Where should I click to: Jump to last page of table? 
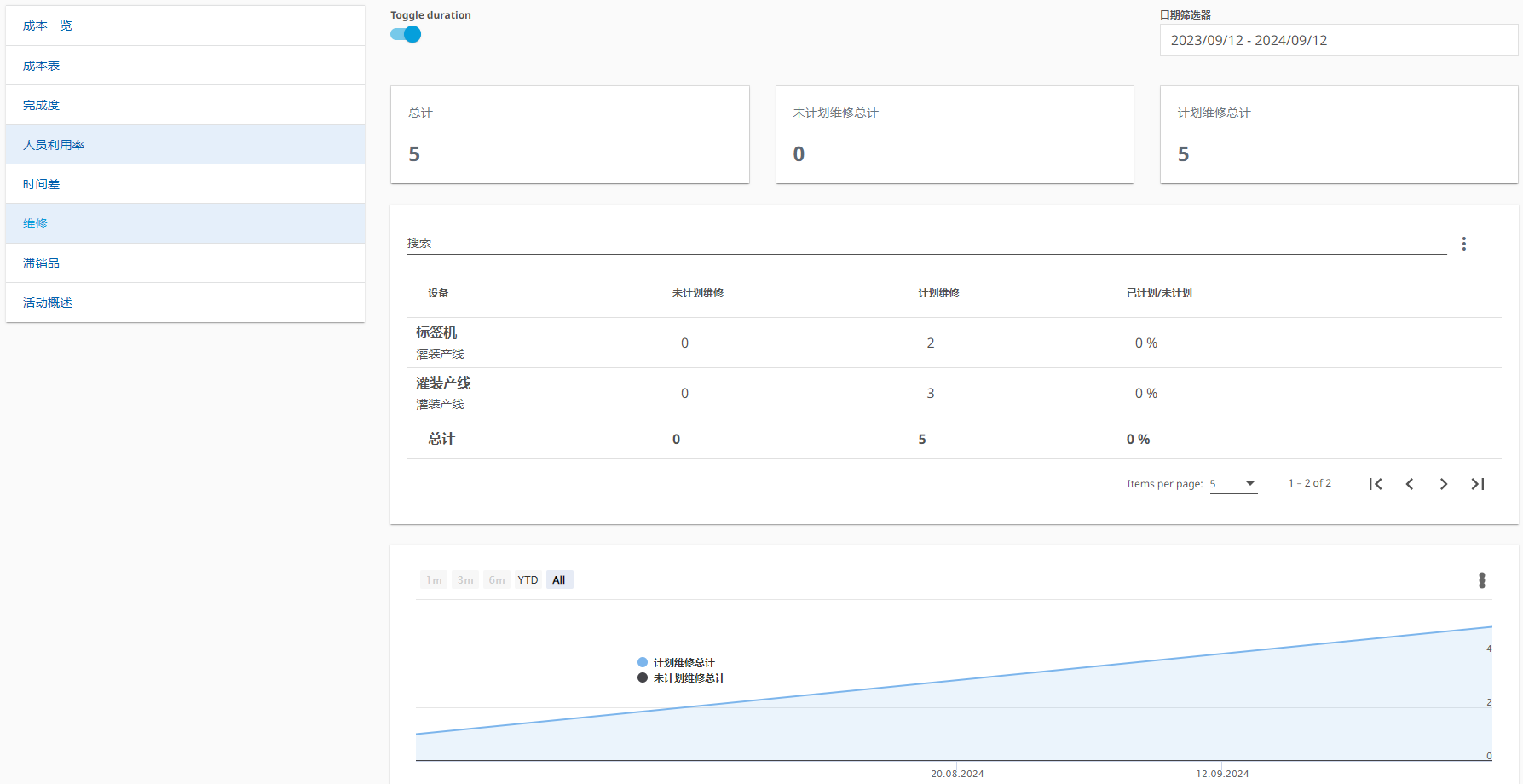pos(1478,484)
